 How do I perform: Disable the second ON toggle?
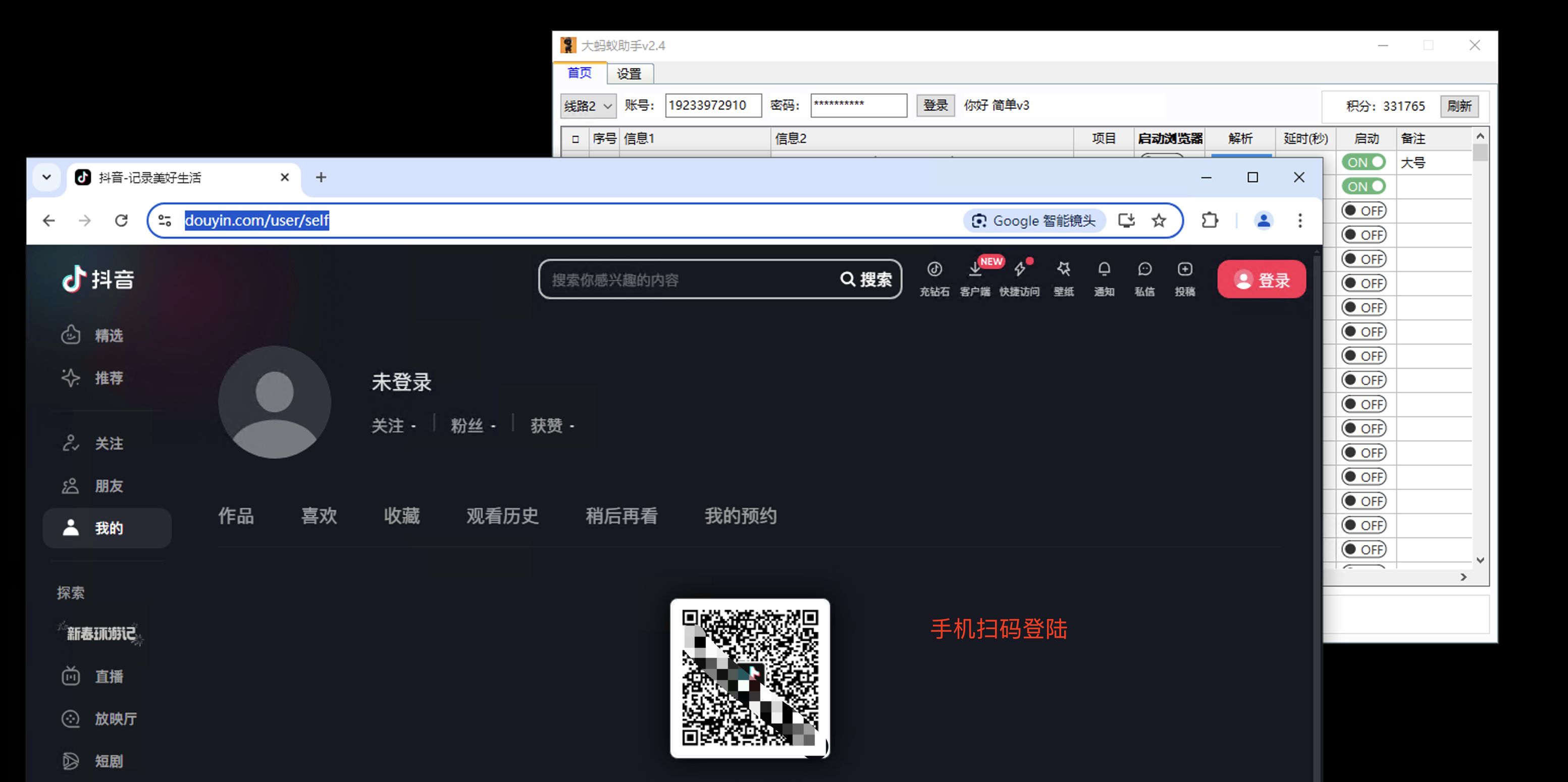[x=1364, y=187]
